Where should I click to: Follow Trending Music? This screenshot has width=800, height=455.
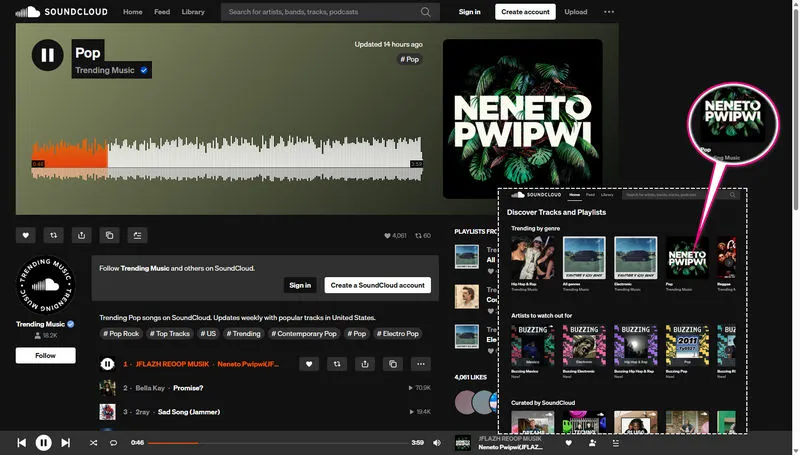point(45,356)
